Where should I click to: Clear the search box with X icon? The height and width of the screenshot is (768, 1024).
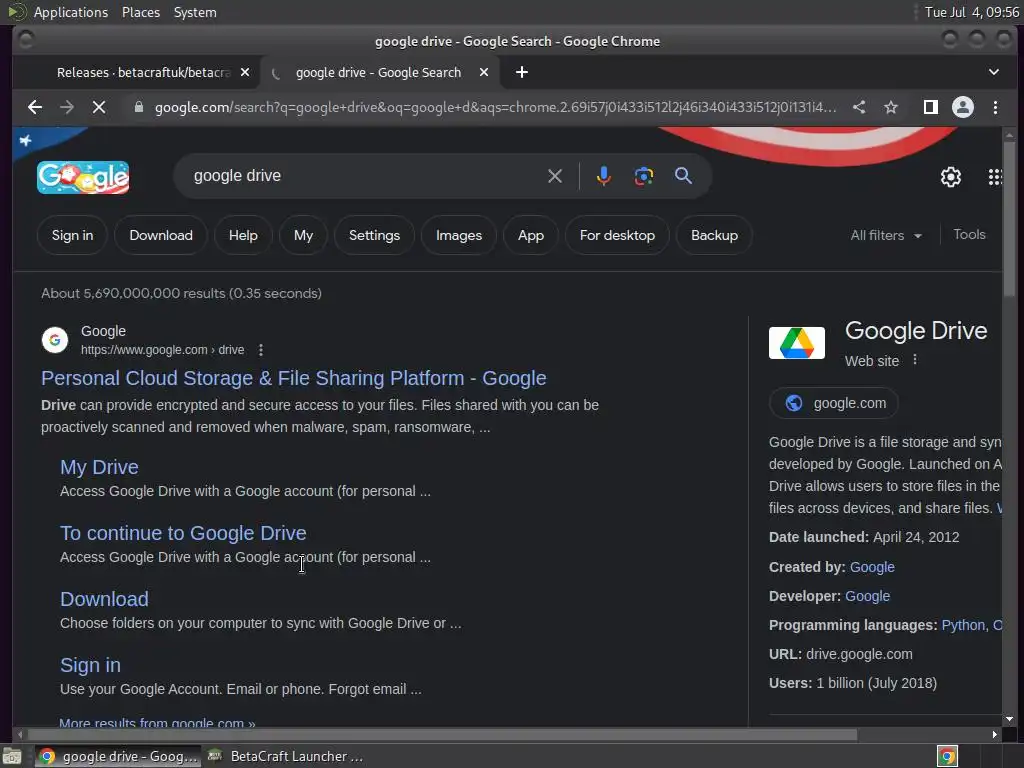554,176
